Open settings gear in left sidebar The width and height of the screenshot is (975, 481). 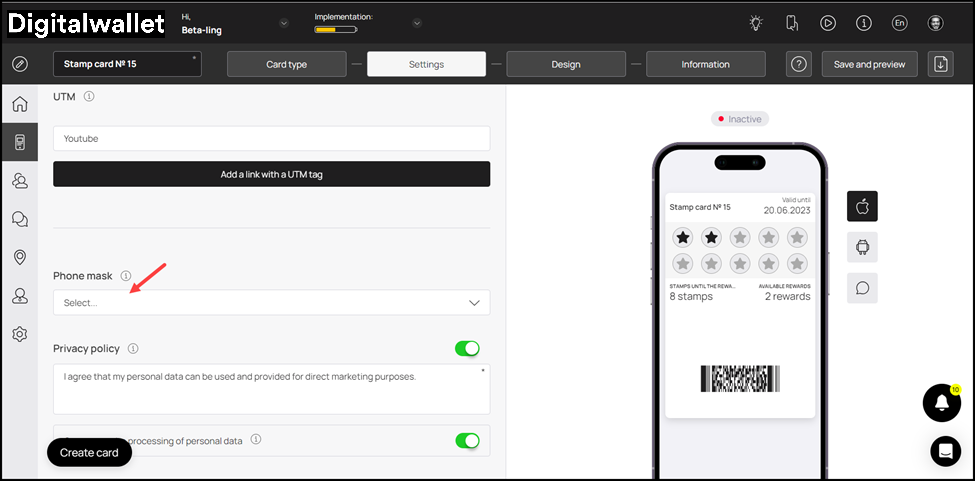[19, 334]
